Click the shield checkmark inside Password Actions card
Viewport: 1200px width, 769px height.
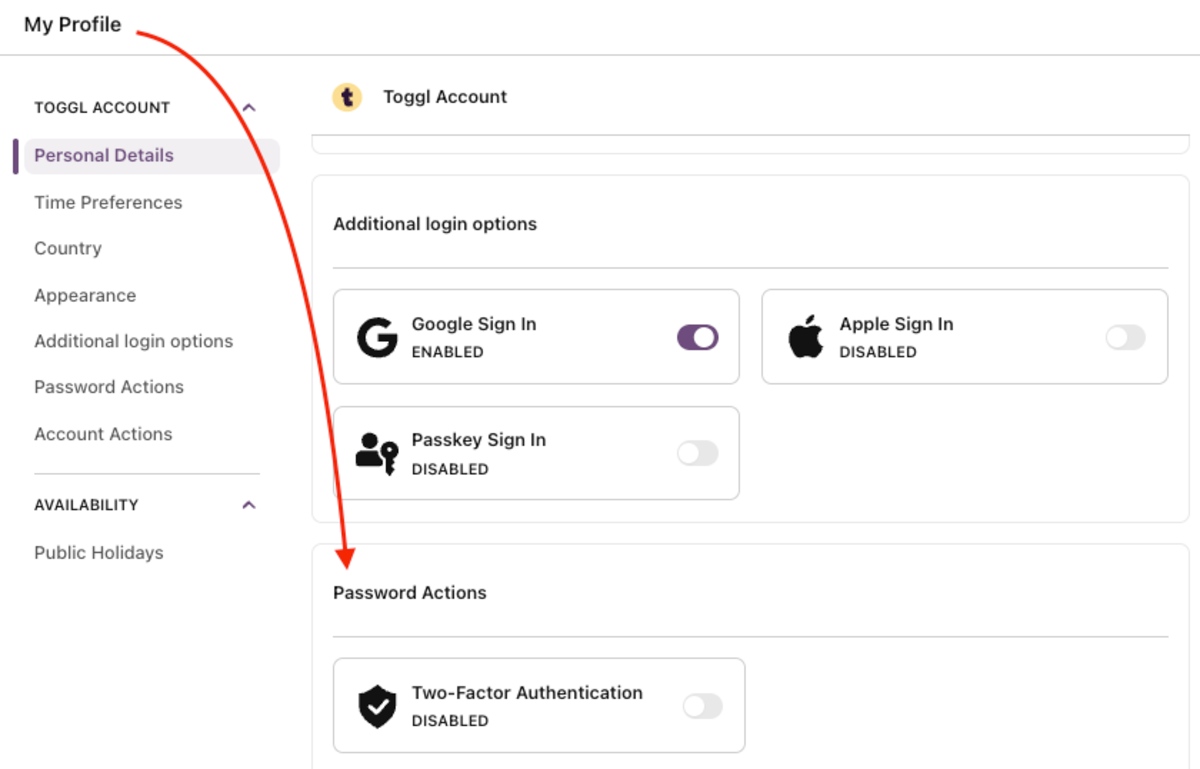point(376,705)
